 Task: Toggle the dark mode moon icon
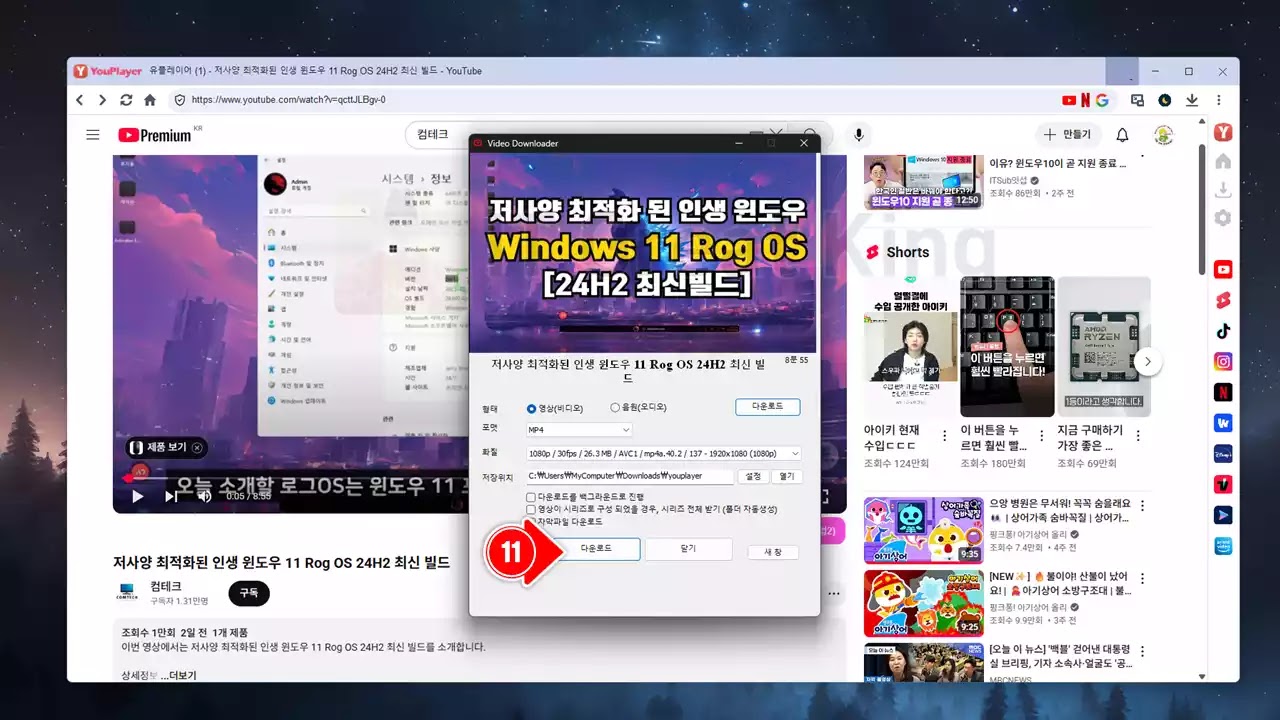[x=1164, y=100]
